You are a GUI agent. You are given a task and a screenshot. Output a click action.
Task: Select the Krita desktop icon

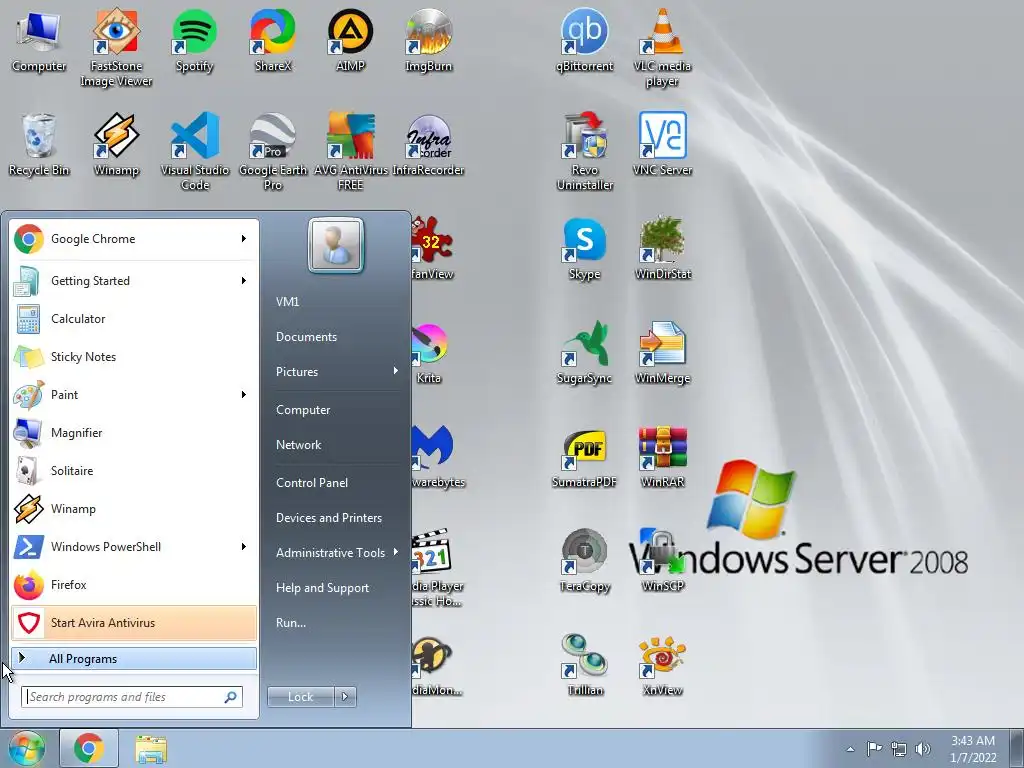click(x=430, y=353)
